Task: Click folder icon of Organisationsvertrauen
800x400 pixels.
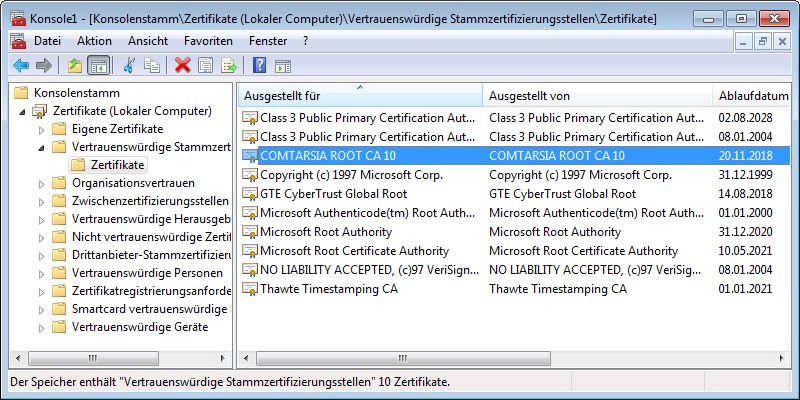Action: [59, 183]
